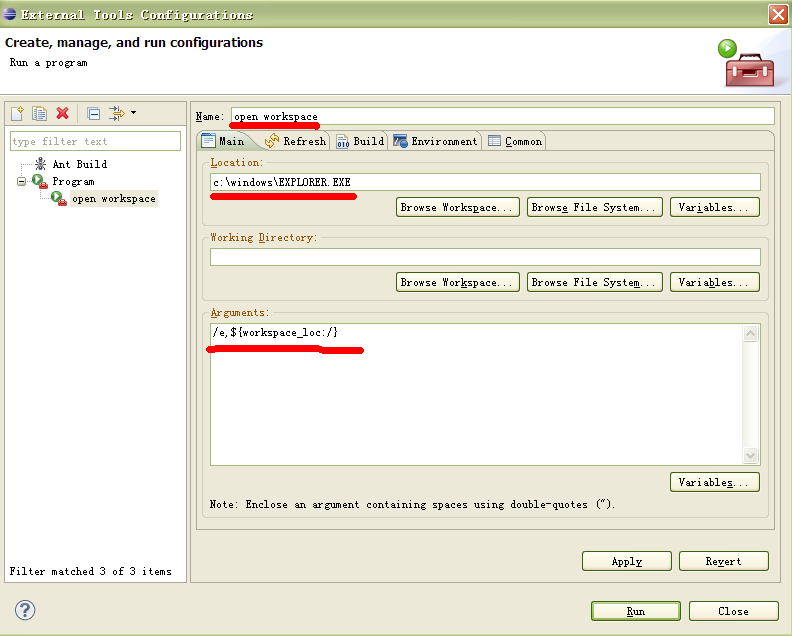Click Arguments scrollbar up arrow
This screenshot has height=636, width=792.
point(751,333)
